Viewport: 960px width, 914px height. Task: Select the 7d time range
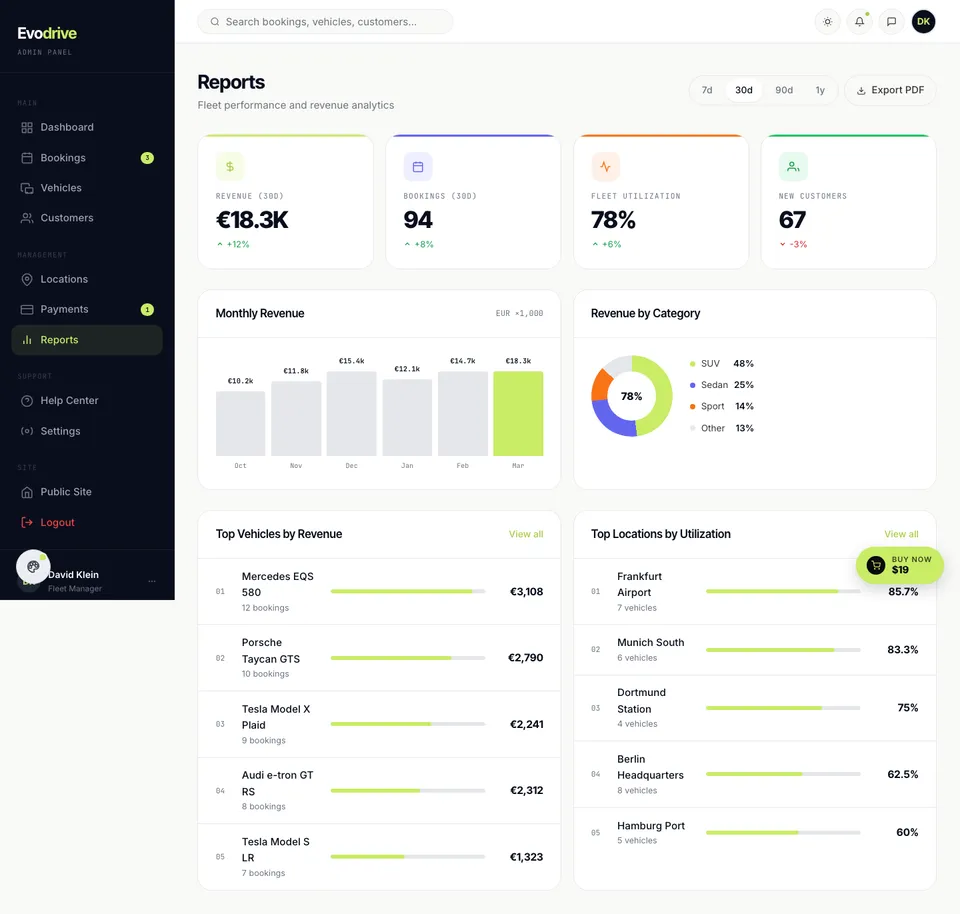(x=707, y=90)
